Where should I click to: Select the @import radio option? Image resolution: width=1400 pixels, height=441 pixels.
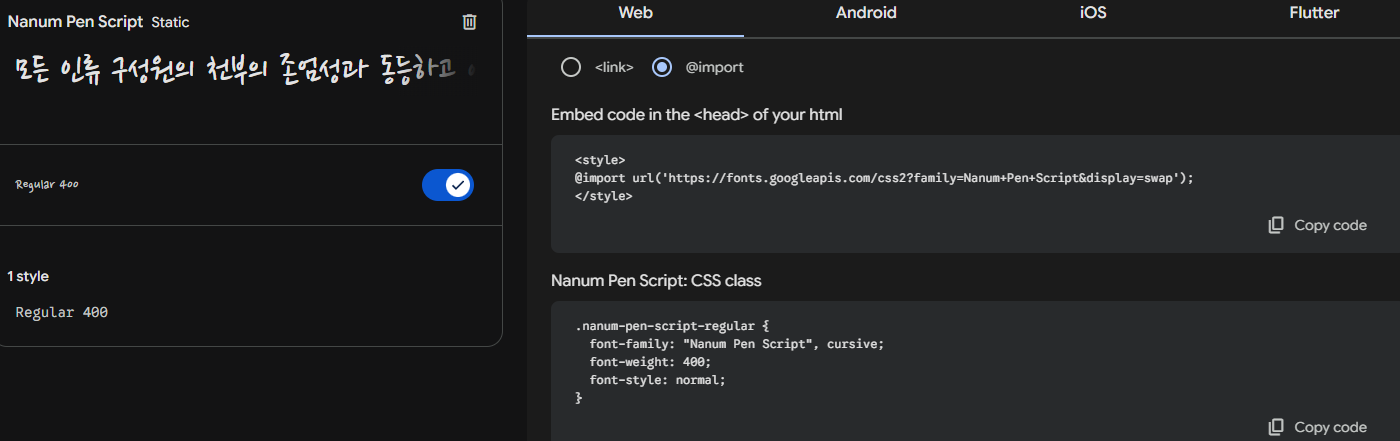661,67
